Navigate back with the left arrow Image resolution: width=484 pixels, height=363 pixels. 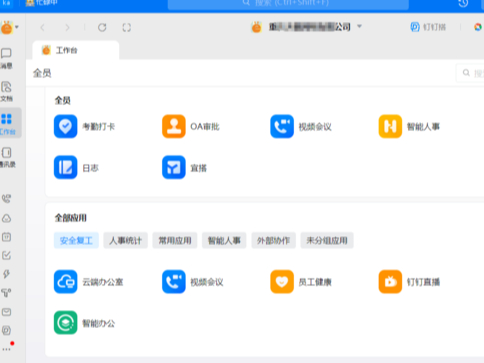pos(42,27)
